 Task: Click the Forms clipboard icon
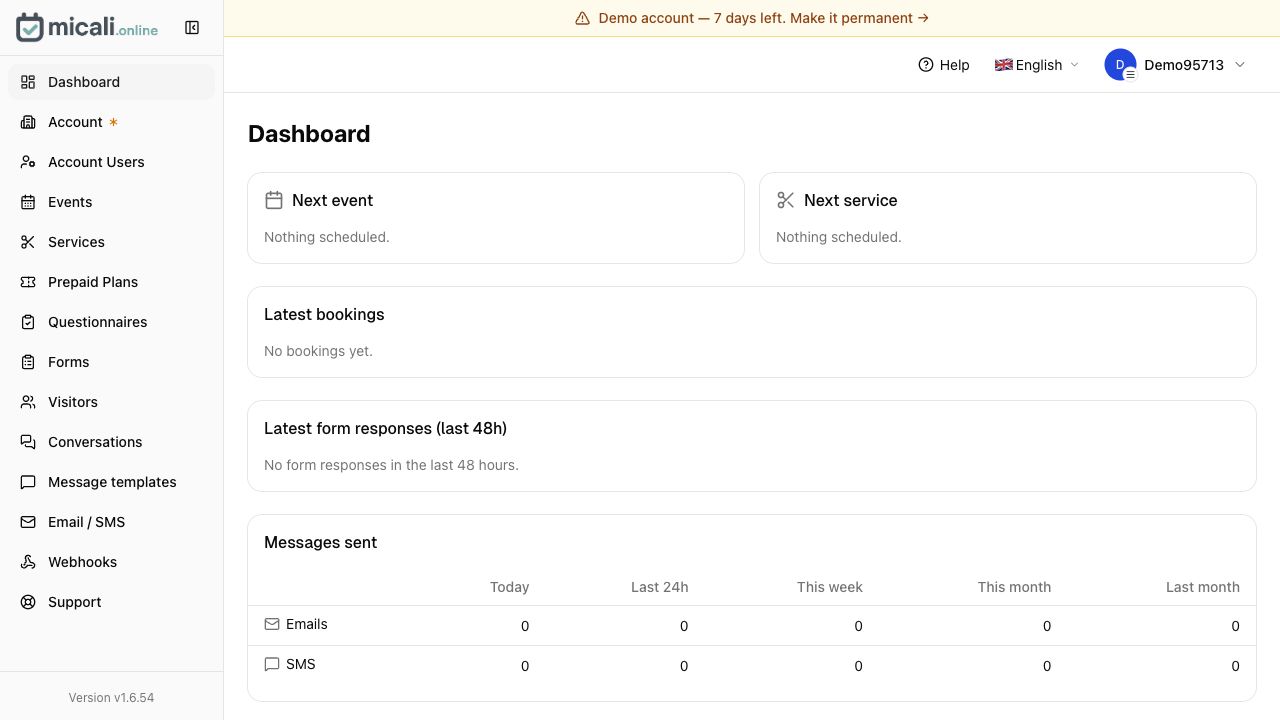(28, 362)
